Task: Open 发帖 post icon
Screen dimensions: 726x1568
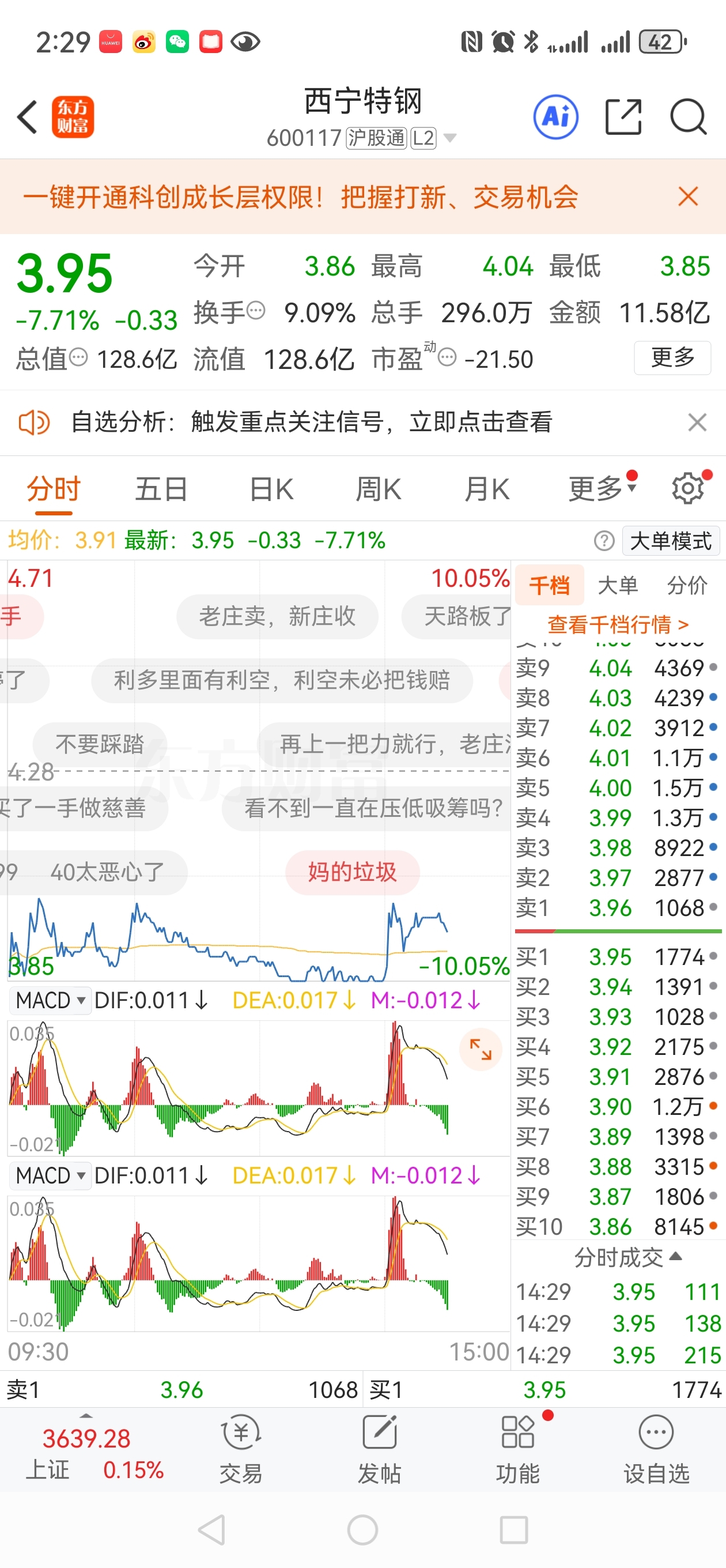Action: pos(380,1449)
